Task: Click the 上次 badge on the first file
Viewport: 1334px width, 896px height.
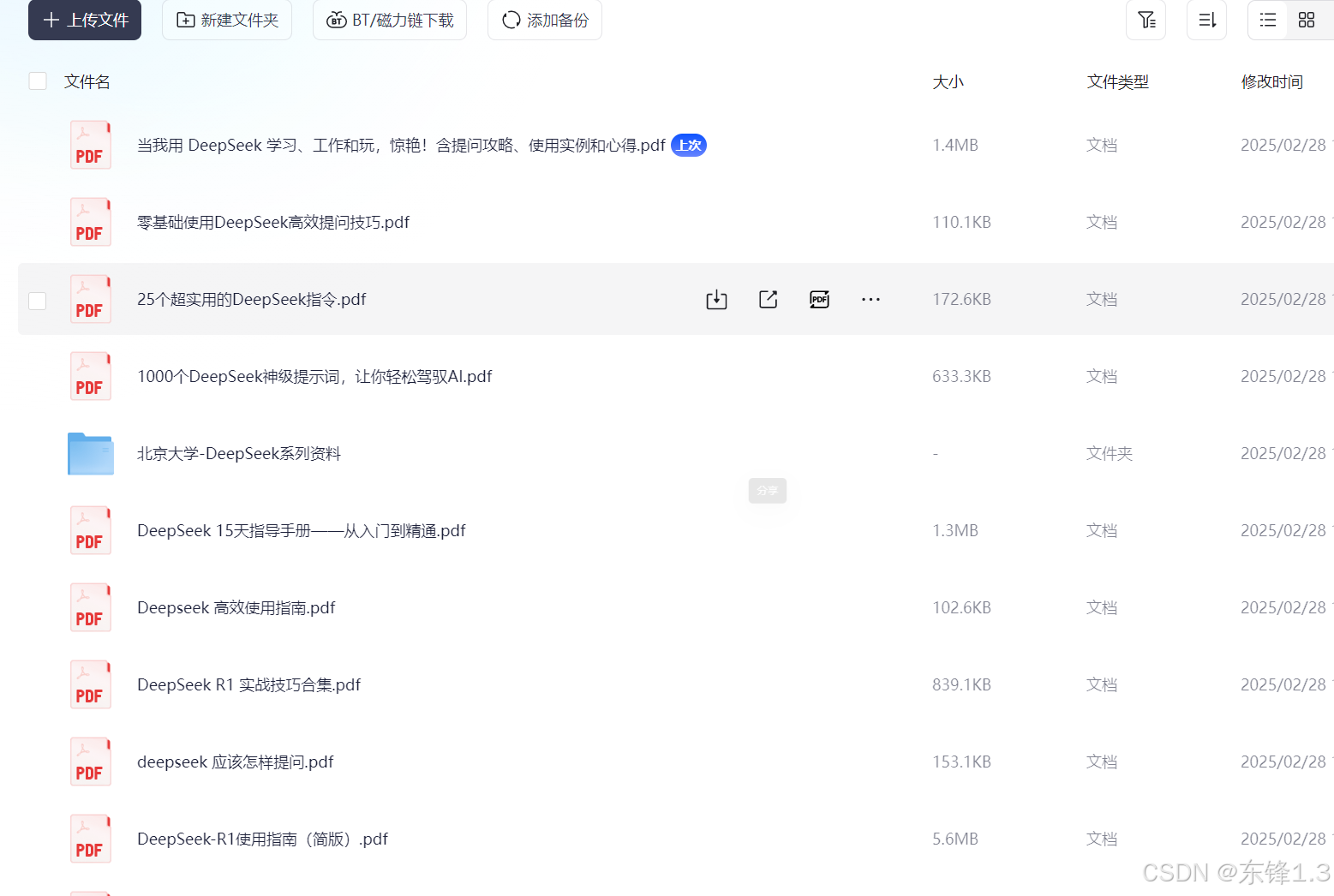Action: click(x=689, y=145)
